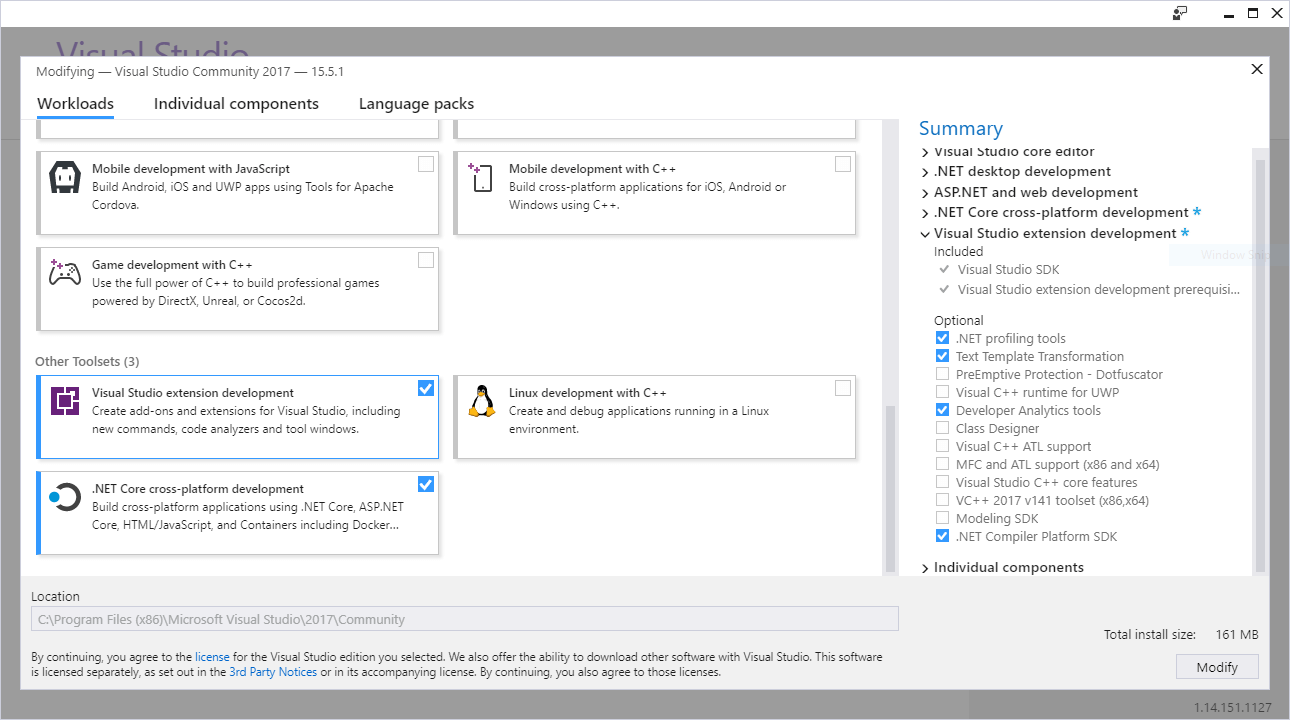The image size is (1290, 720).
Task: Click the Summary panel vertical scrollbar
Action: point(1260,364)
